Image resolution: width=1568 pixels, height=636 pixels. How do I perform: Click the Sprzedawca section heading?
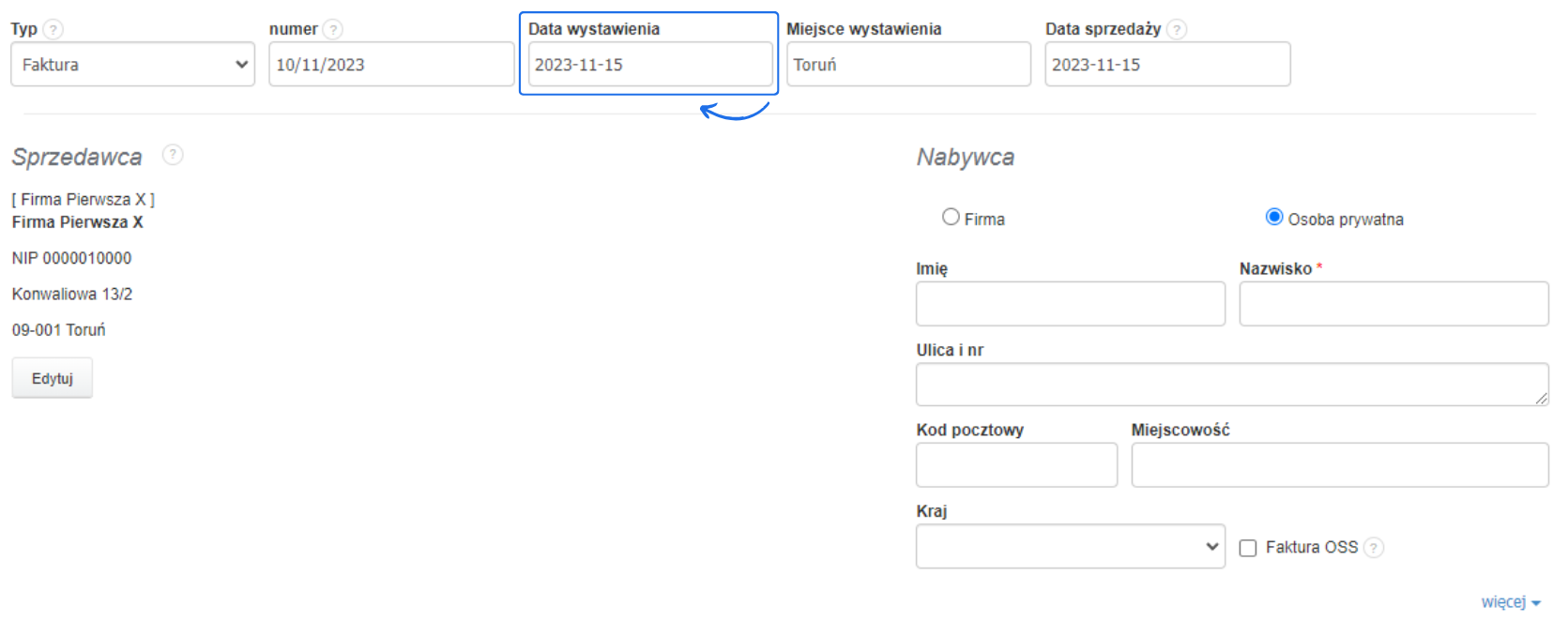pos(77,157)
